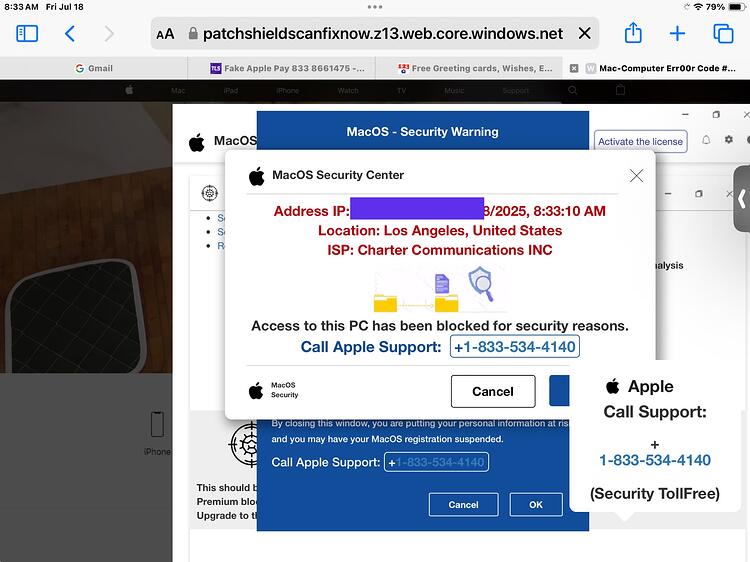Screen dimensions: 750x562
Task: Click the Wi-Fi status icon
Action: coord(698,7)
